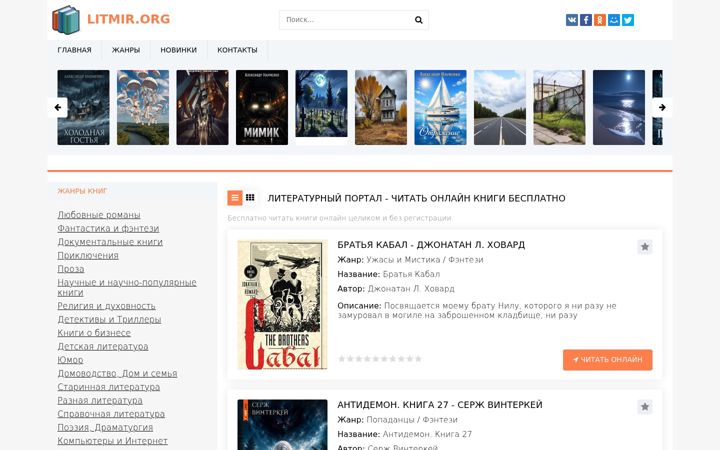
Task: Bookmark Братья Кабал with star icon
Action: 645,247
